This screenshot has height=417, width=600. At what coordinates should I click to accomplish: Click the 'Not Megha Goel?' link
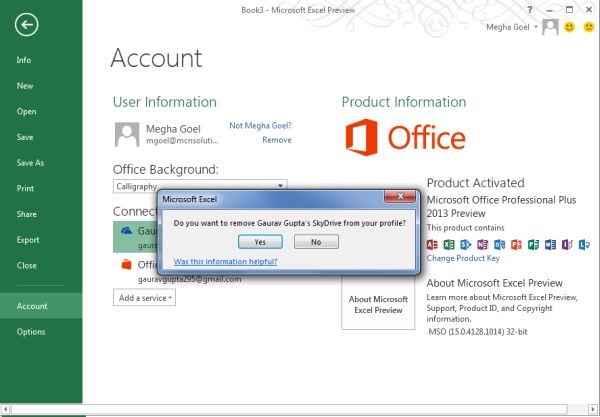point(260,125)
